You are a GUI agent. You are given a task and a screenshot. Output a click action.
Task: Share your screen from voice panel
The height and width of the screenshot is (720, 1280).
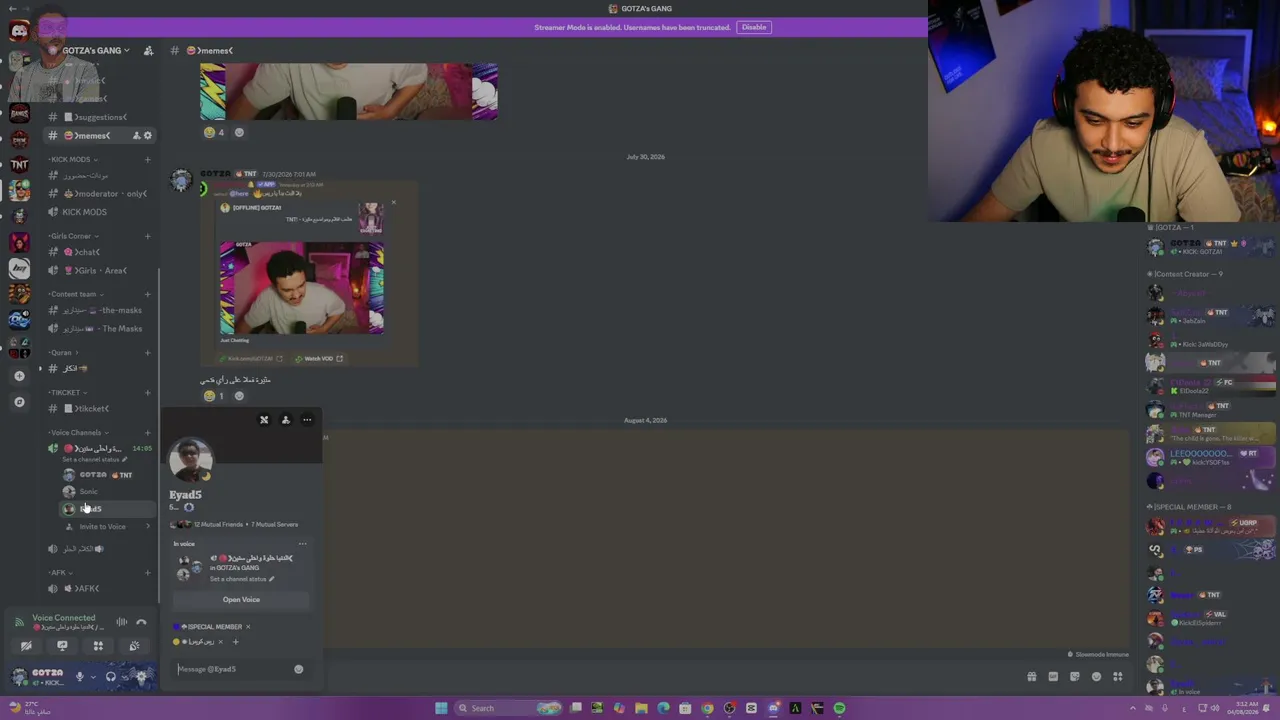pos(62,646)
